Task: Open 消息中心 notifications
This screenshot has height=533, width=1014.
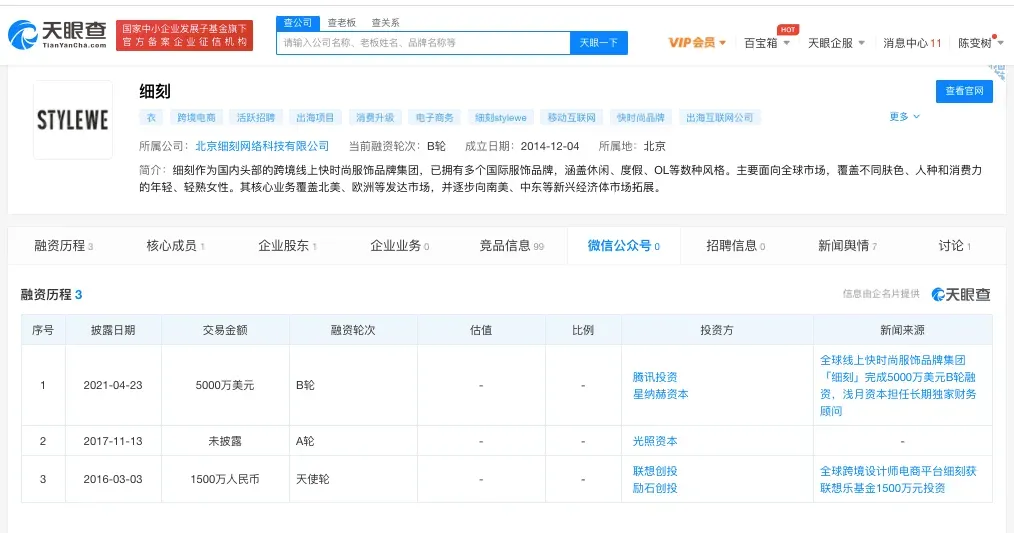Action: click(x=912, y=43)
